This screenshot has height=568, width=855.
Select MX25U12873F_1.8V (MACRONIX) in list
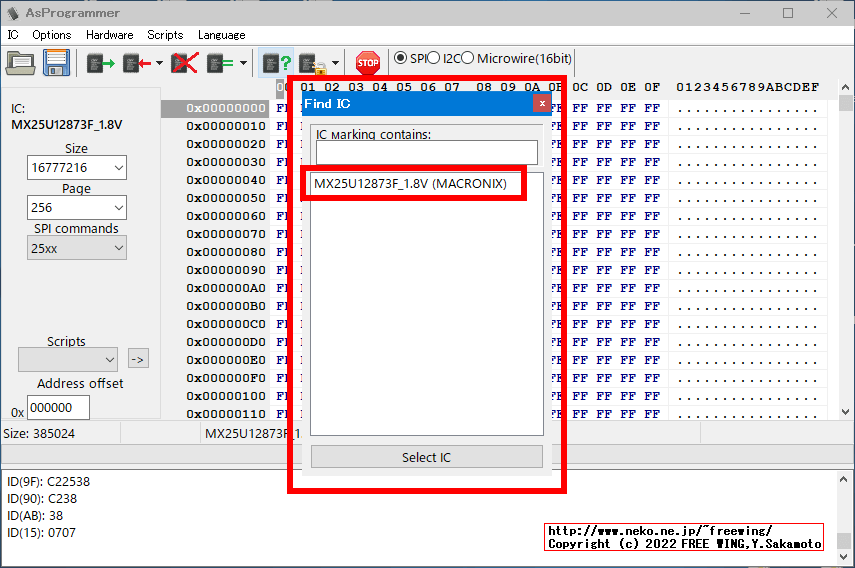tap(411, 184)
